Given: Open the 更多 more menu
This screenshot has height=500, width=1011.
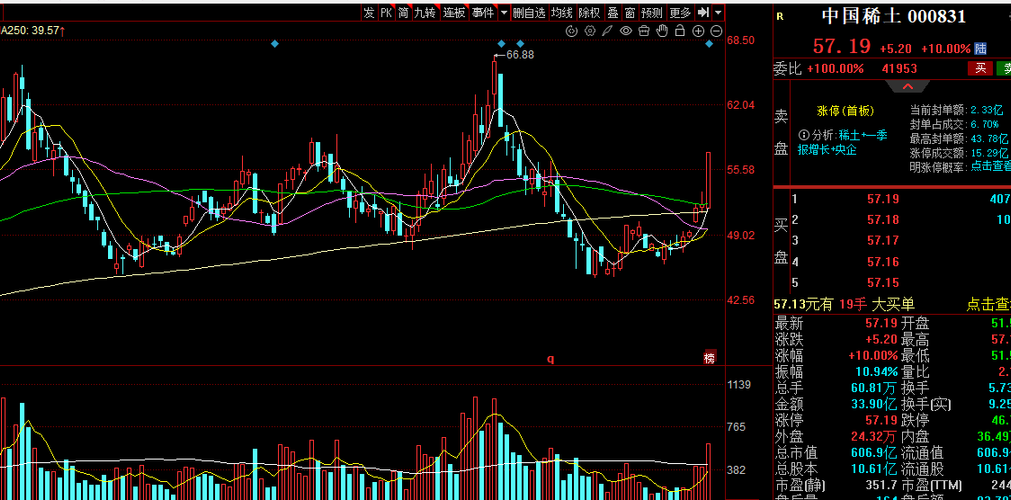Looking at the screenshot, I should (x=680, y=12).
